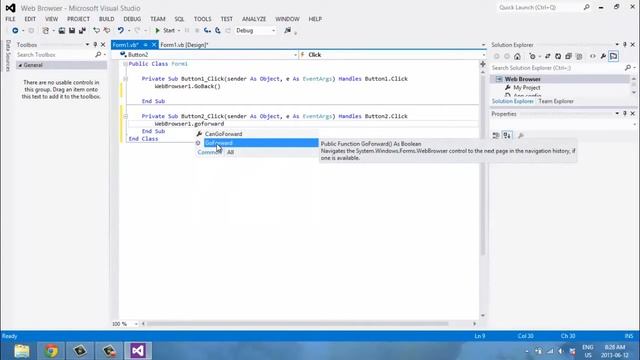
Task: Click in the Search Toolbox field
Action: [x=55, y=55]
